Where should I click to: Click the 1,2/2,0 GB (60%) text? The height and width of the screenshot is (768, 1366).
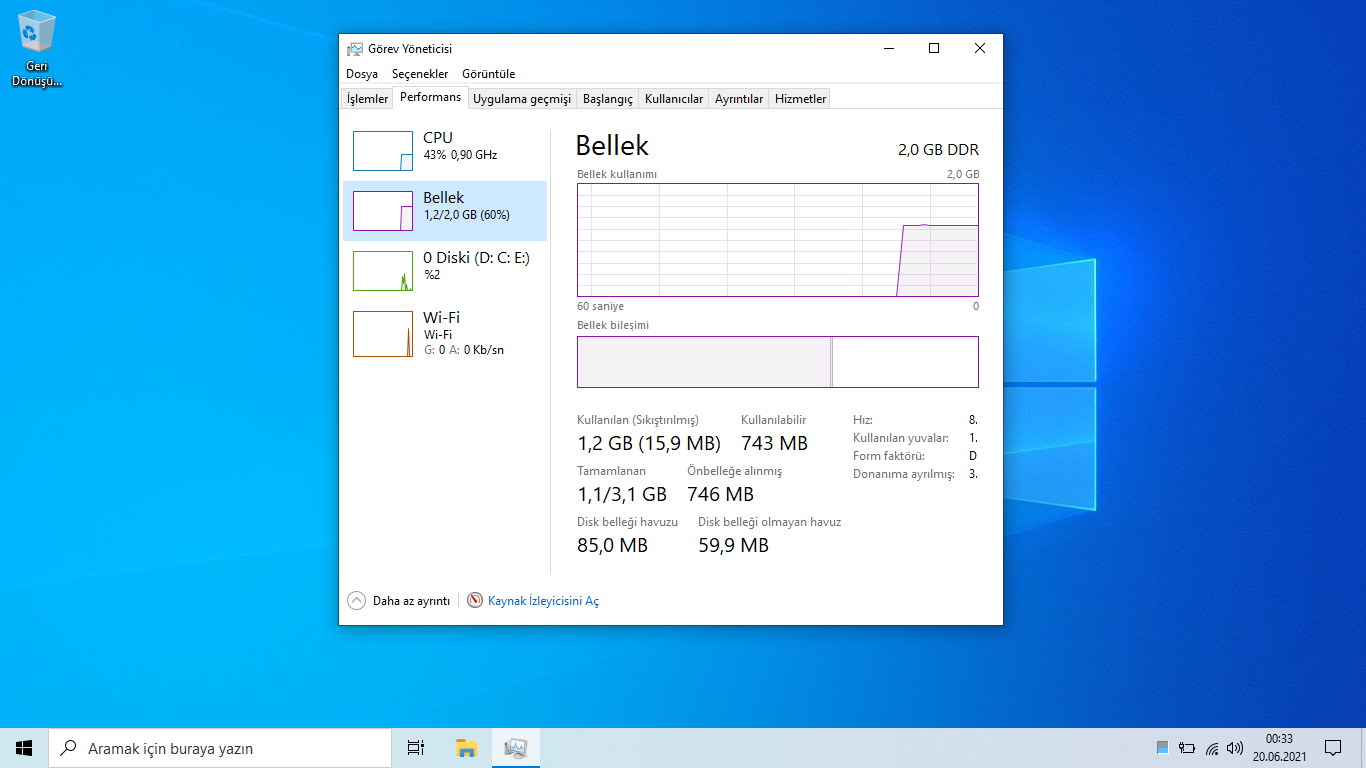[x=466, y=215]
